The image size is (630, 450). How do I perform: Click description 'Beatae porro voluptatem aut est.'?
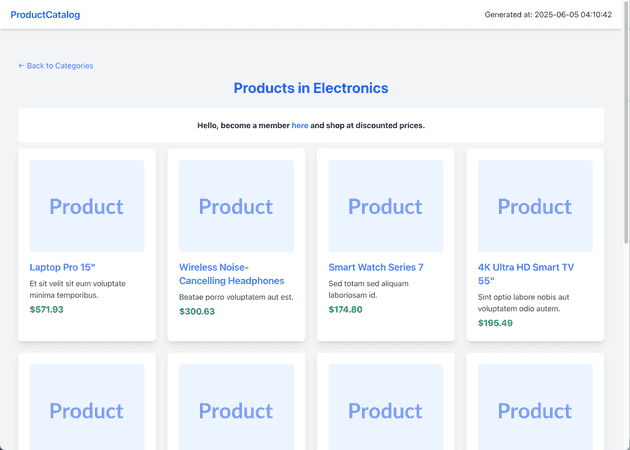click(x=236, y=297)
